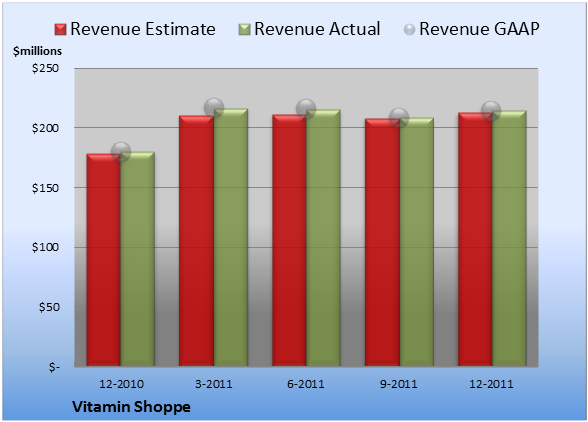Select the red estimate bar for 12-2011
Image resolution: width=588 pixels, height=422 pixels.
(x=475, y=239)
